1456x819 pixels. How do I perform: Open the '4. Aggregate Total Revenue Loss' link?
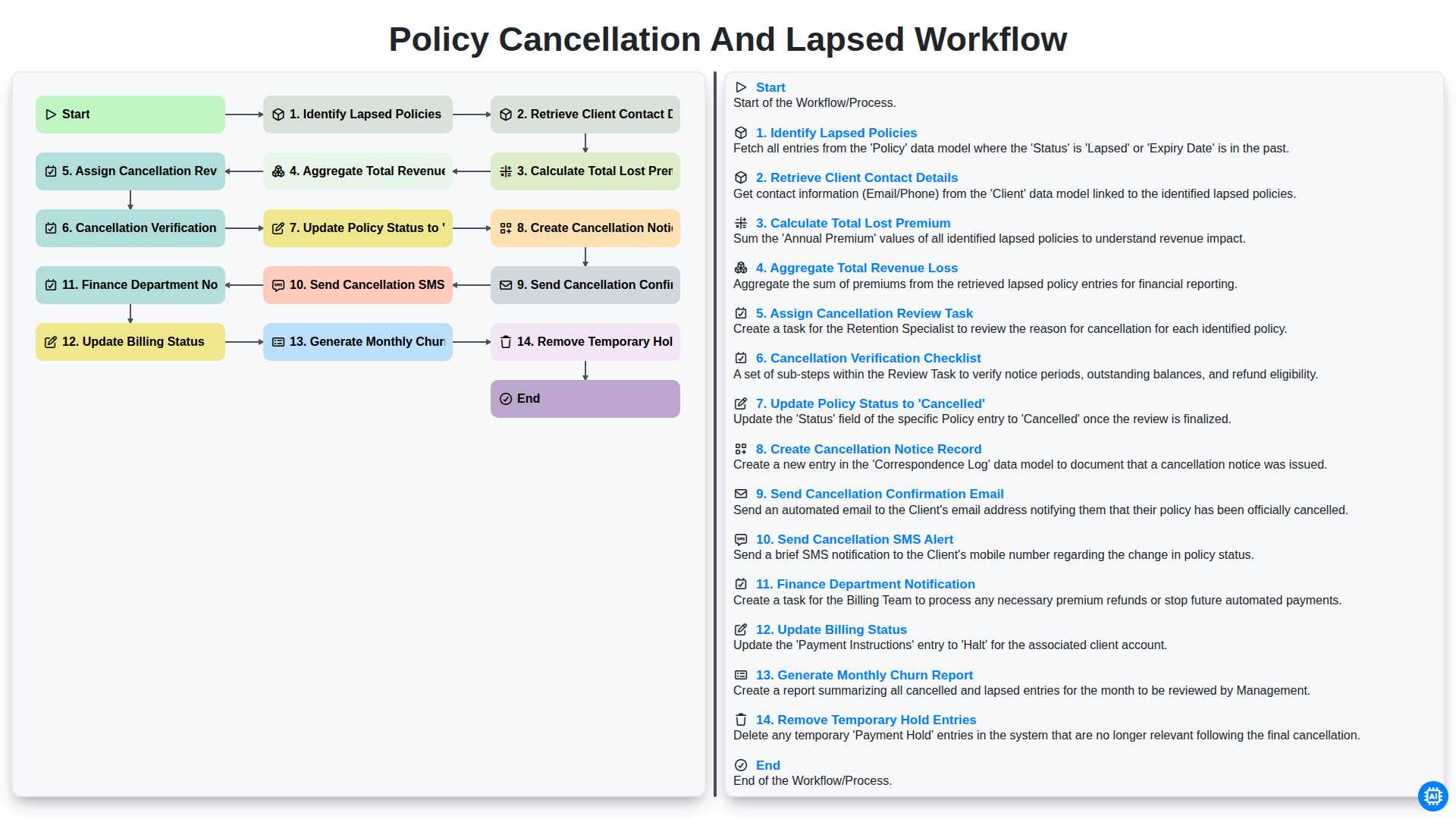pyautogui.click(x=856, y=268)
